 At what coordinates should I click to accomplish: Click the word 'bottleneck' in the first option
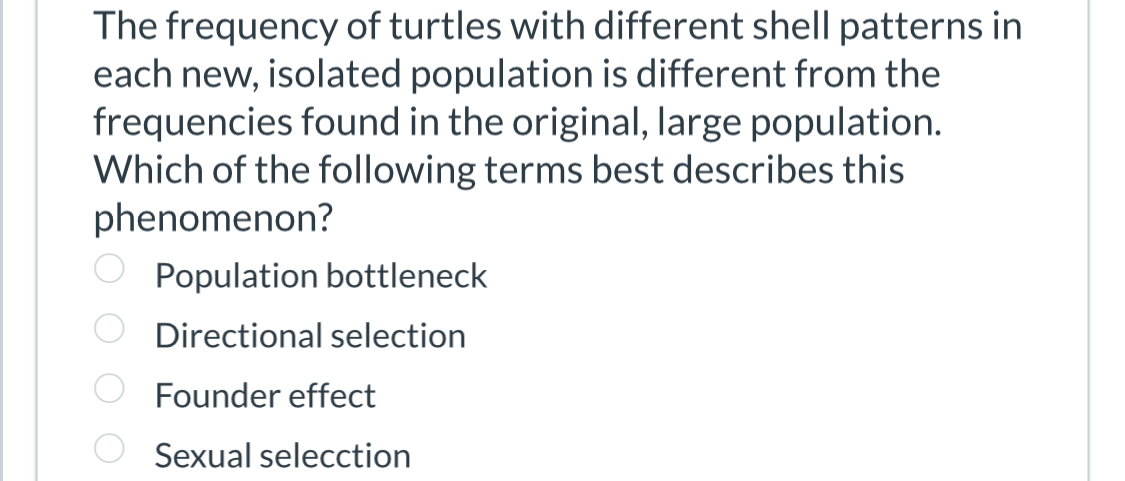tap(406, 276)
